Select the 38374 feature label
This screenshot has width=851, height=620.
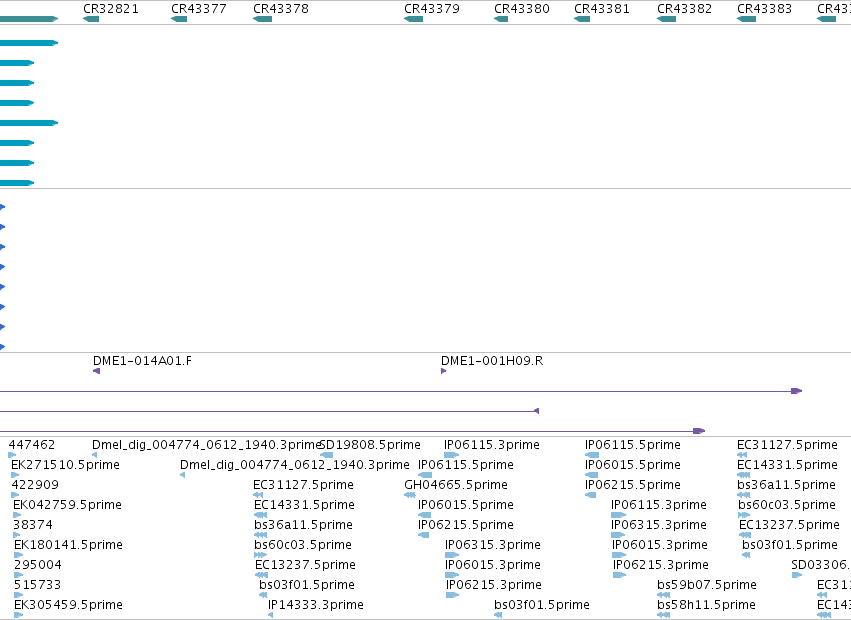pos(33,525)
